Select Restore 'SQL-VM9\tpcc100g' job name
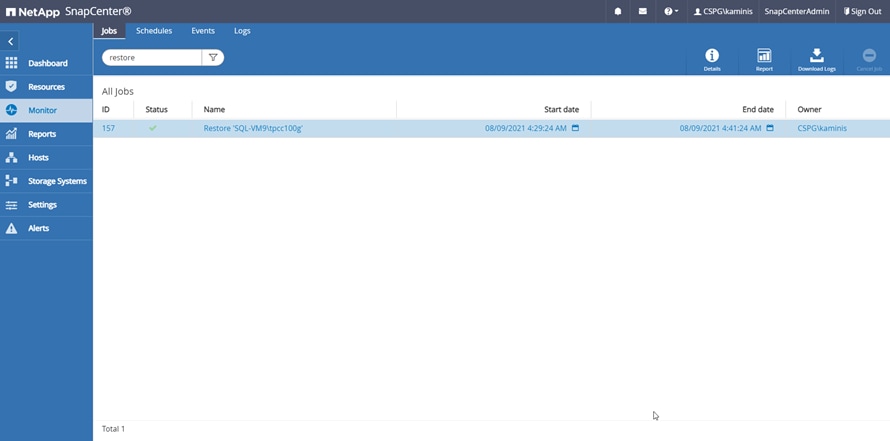 pos(253,128)
